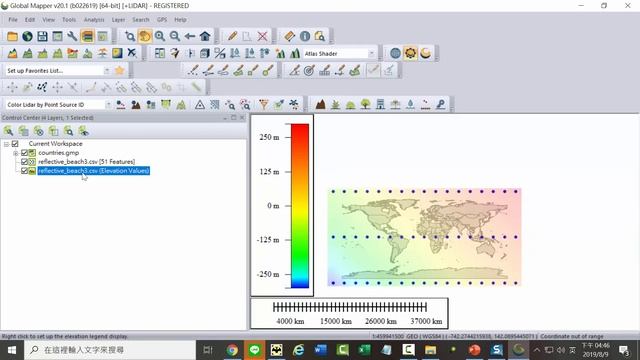Screen dimensions: 640x360
Task: Click the Windows Start button
Action: (x=12, y=350)
